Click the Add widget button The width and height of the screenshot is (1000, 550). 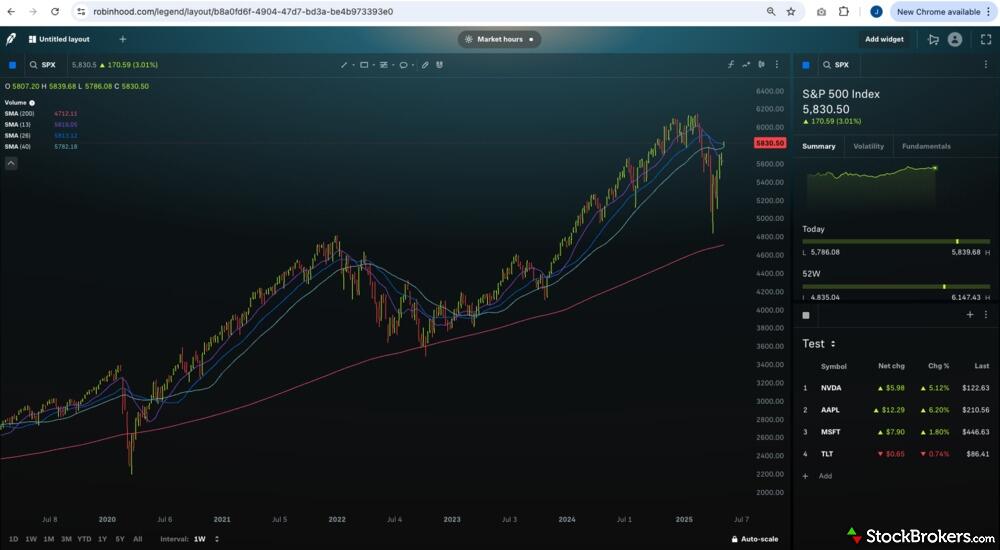884,39
